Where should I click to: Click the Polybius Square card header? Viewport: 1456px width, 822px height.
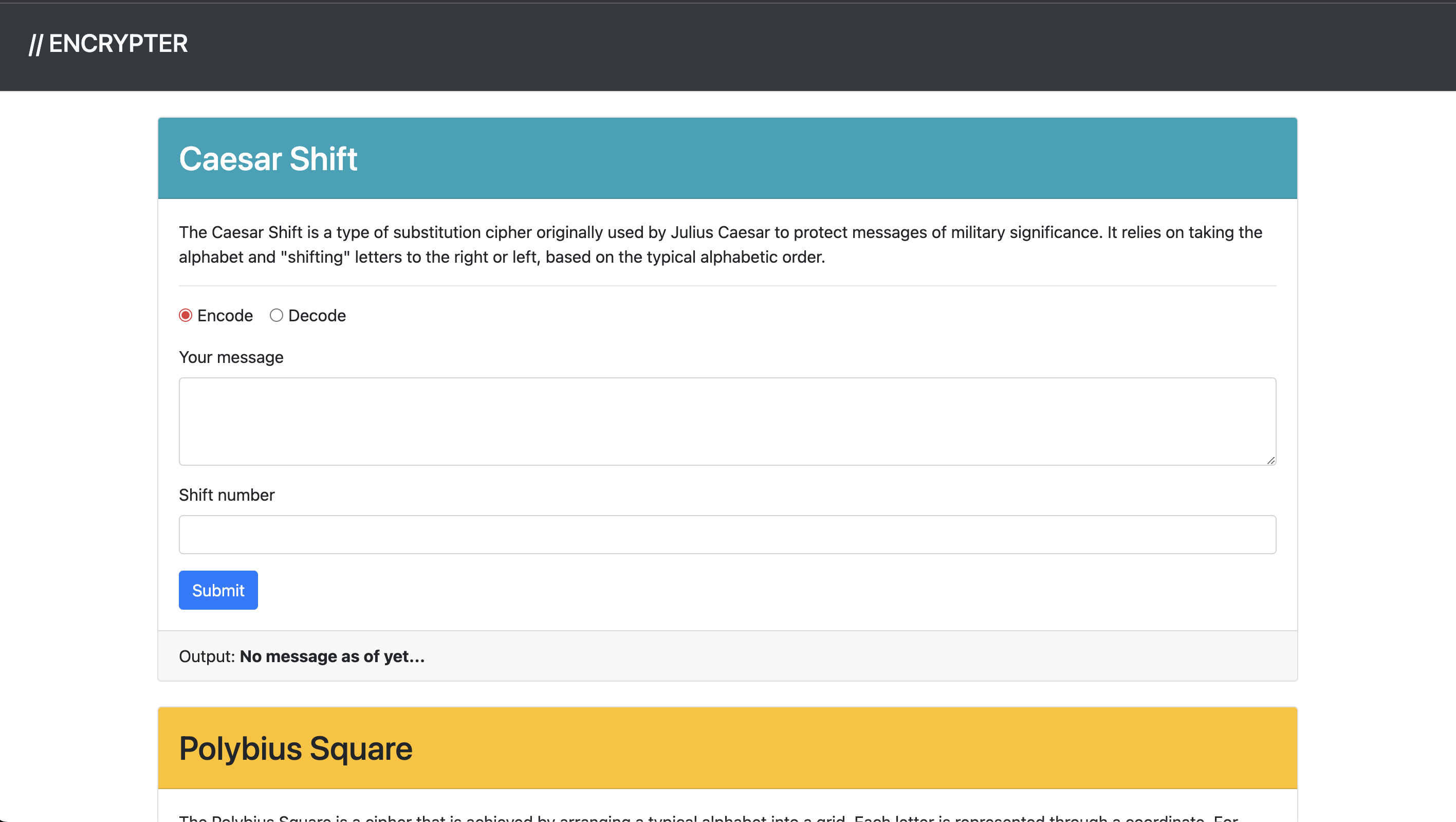(x=727, y=747)
